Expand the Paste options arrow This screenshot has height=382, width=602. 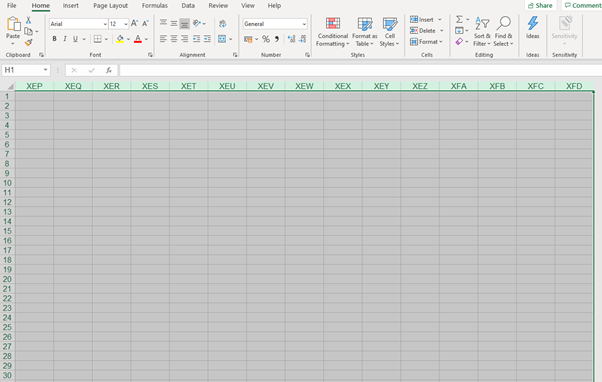pyautogui.click(x=13, y=44)
